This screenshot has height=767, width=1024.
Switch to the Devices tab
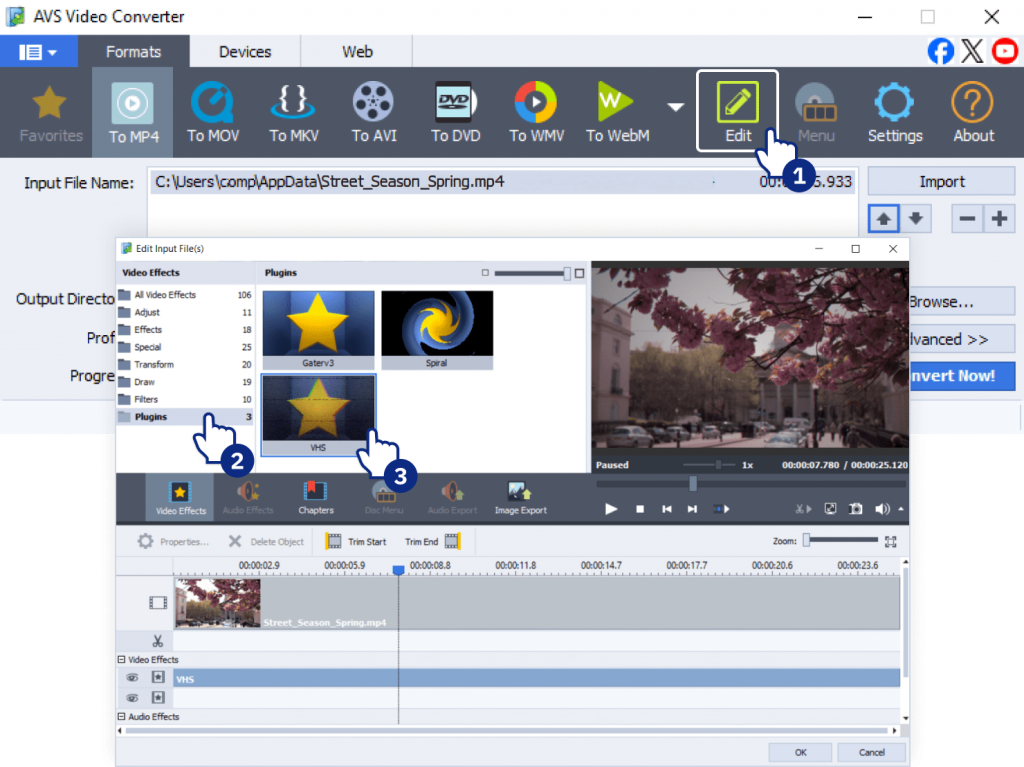[x=245, y=52]
